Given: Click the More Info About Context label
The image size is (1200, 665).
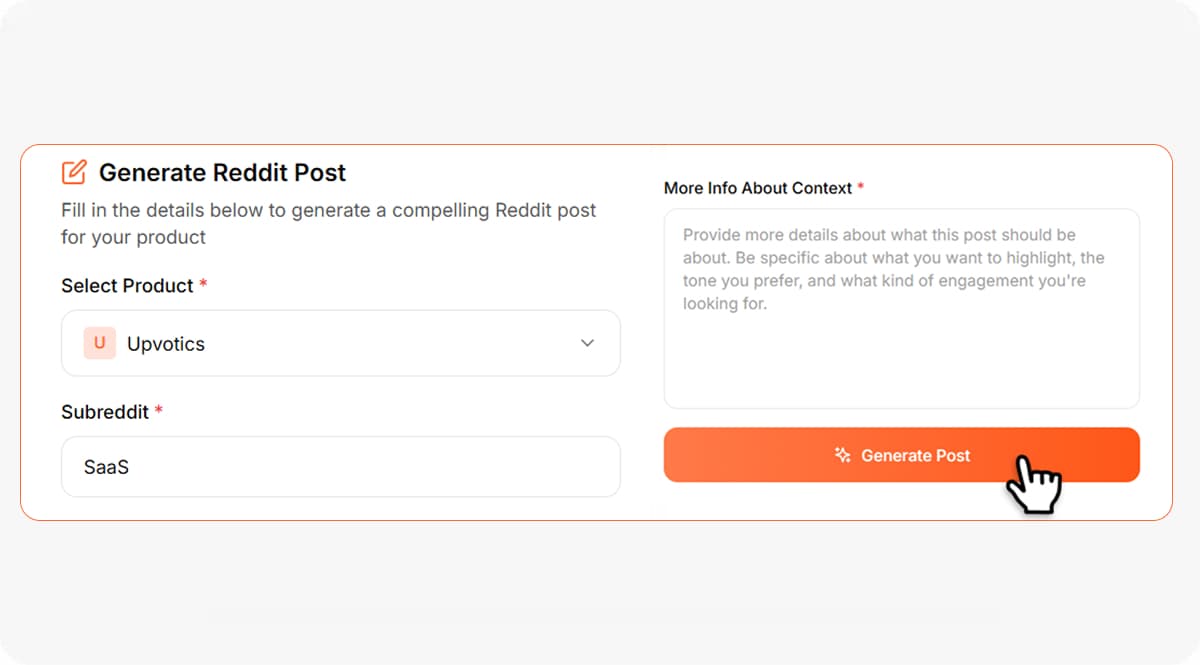Looking at the screenshot, I should point(758,188).
